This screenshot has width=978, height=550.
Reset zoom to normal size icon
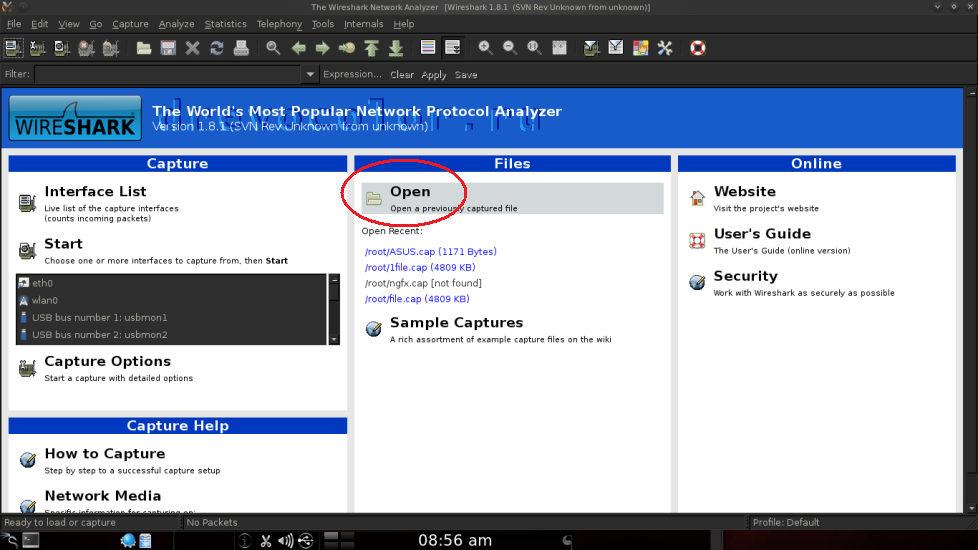pyautogui.click(x=534, y=48)
